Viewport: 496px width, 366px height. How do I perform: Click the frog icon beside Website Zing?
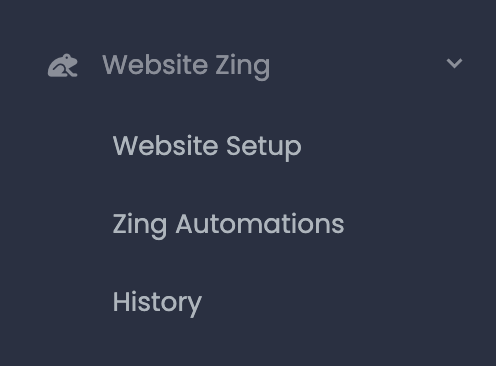[63, 65]
